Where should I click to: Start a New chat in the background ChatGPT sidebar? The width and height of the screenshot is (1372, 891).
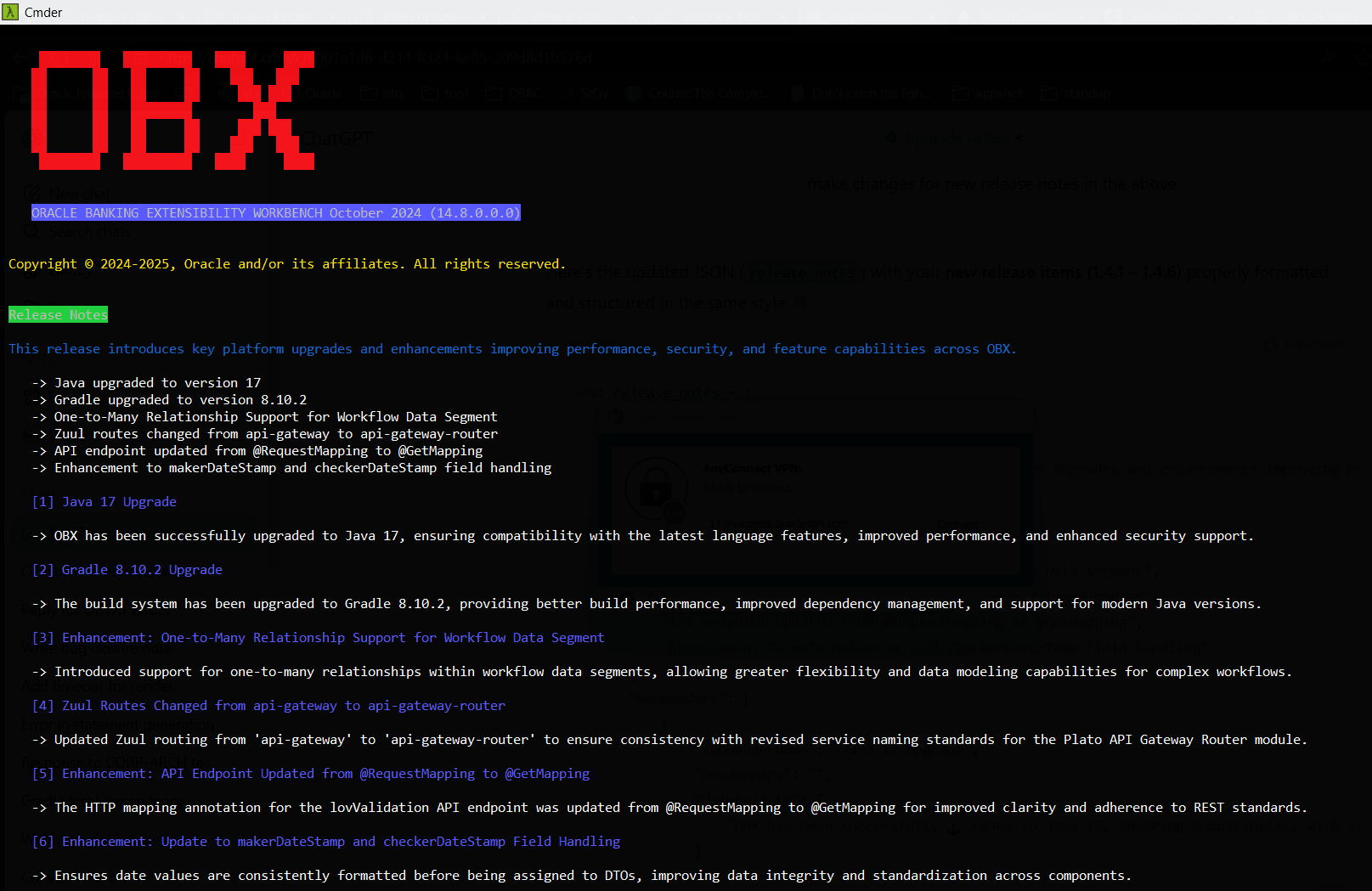[68, 194]
